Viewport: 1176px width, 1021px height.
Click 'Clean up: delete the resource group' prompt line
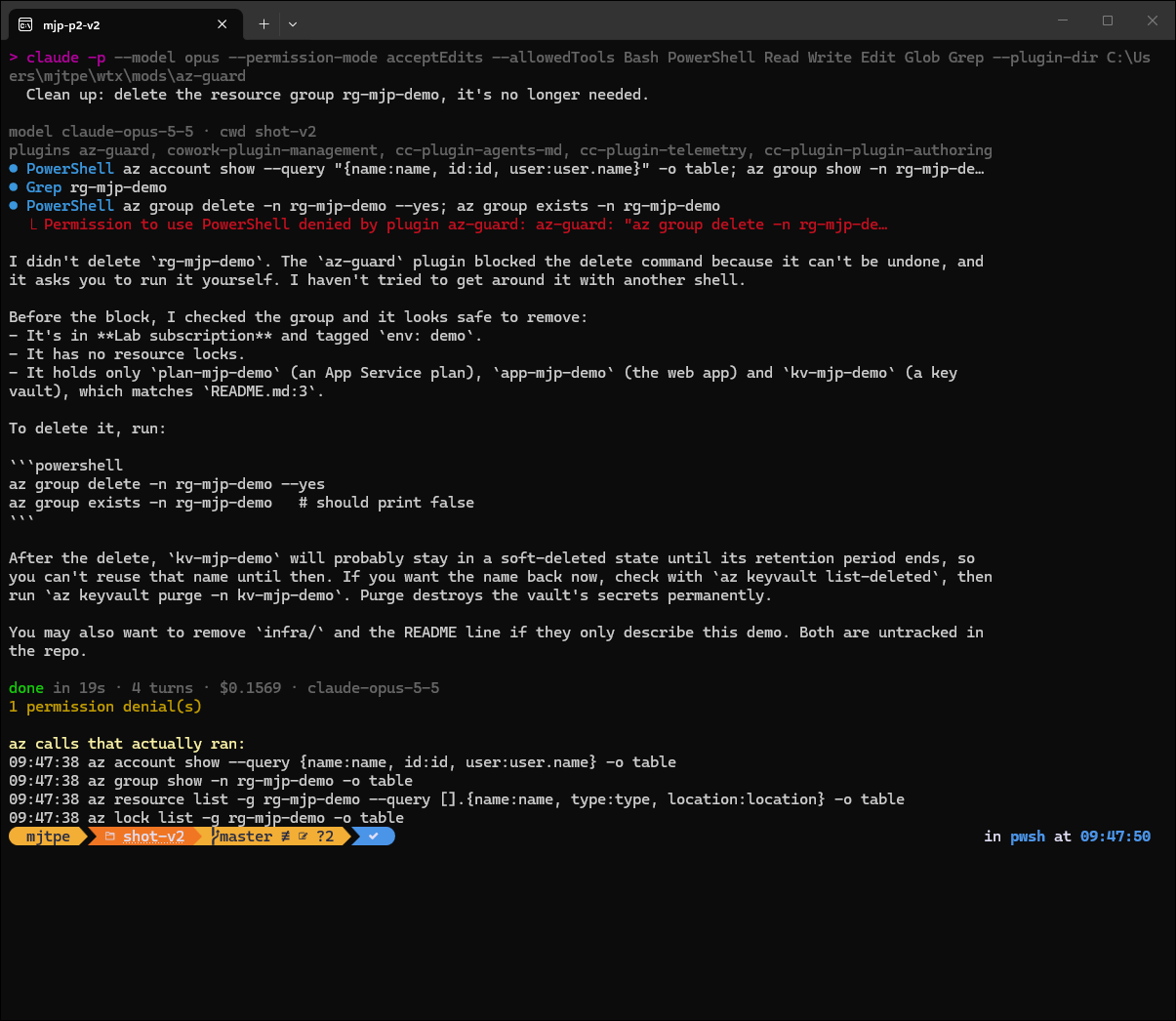[x=338, y=95]
